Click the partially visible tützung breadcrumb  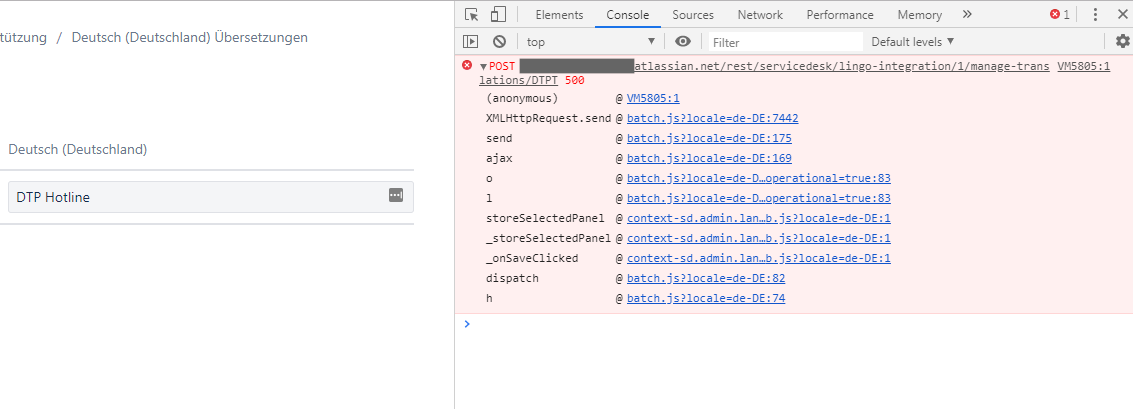click(x=24, y=38)
